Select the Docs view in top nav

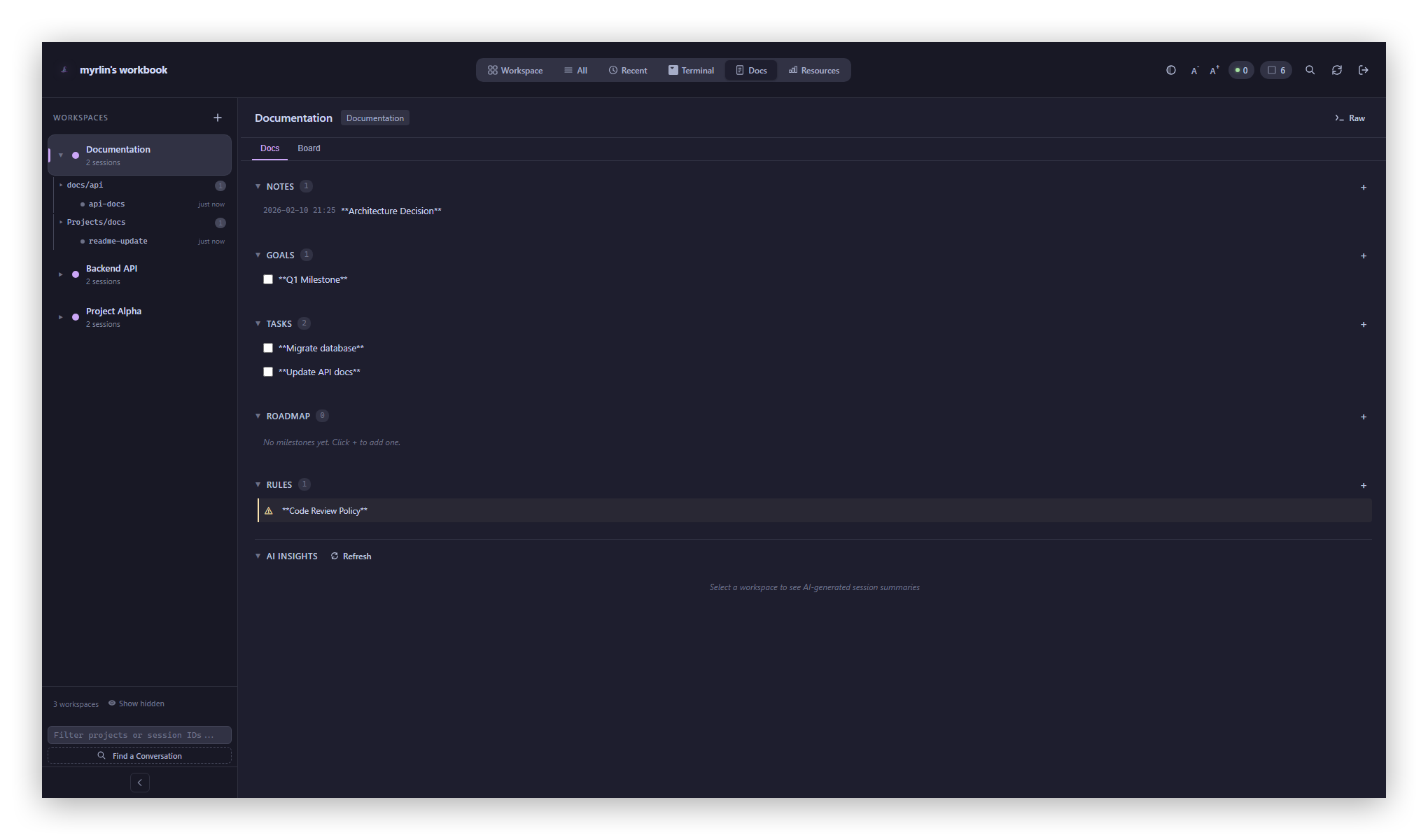coord(751,70)
